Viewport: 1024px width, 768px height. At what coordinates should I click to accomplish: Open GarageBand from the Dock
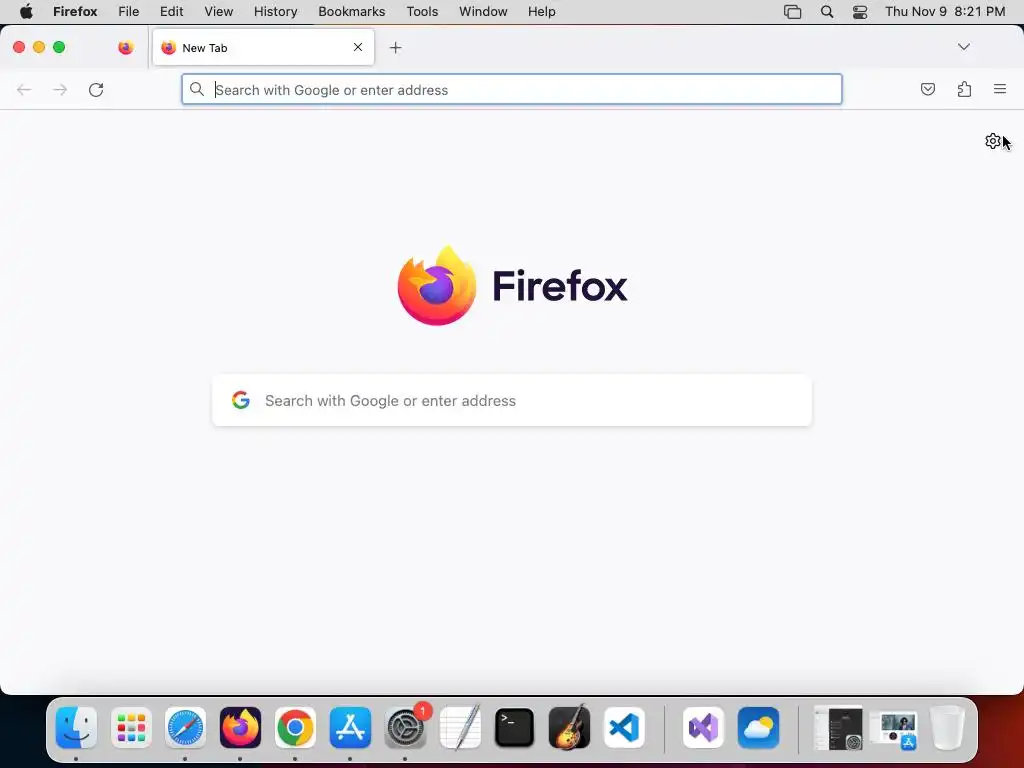[569, 728]
